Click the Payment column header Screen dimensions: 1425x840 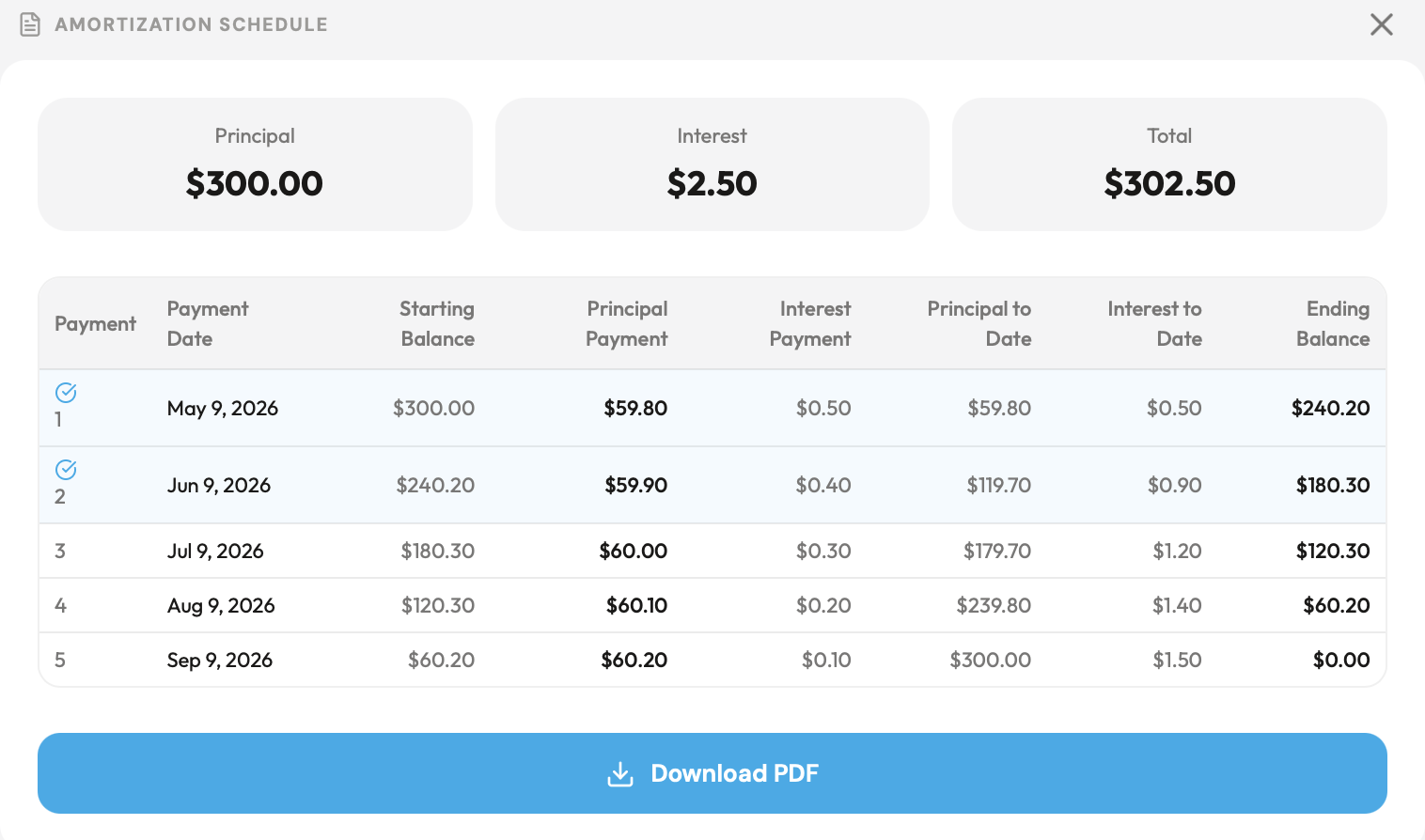[95, 323]
